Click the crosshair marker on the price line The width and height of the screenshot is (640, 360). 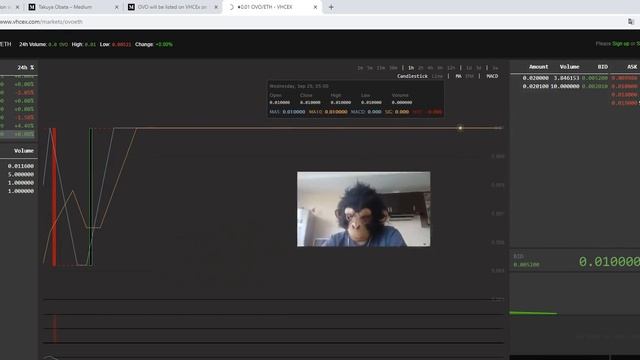[460, 128]
